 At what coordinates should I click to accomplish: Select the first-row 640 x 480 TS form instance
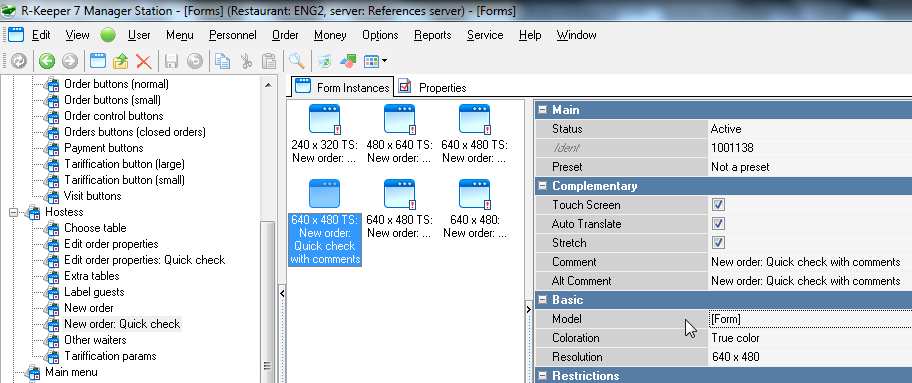(474, 134)
